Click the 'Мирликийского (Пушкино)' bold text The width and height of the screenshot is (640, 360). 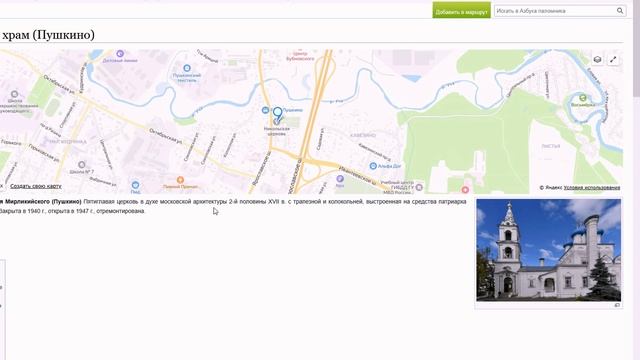42,202
